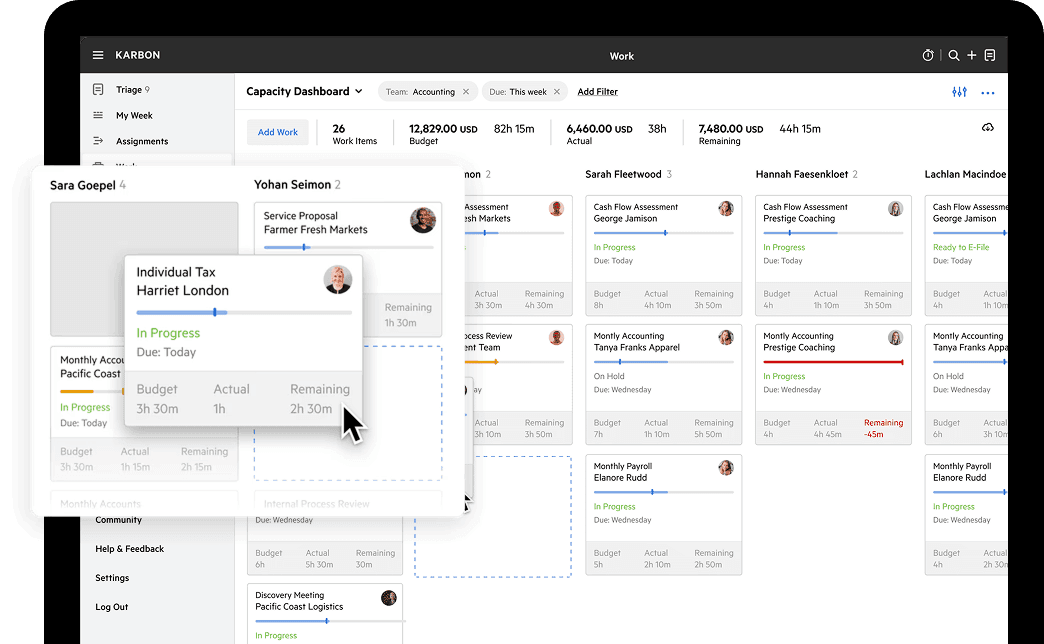Start the timer icon in top bar
This screenshot has height=644, width=1044.
click(x=927, y=55)
